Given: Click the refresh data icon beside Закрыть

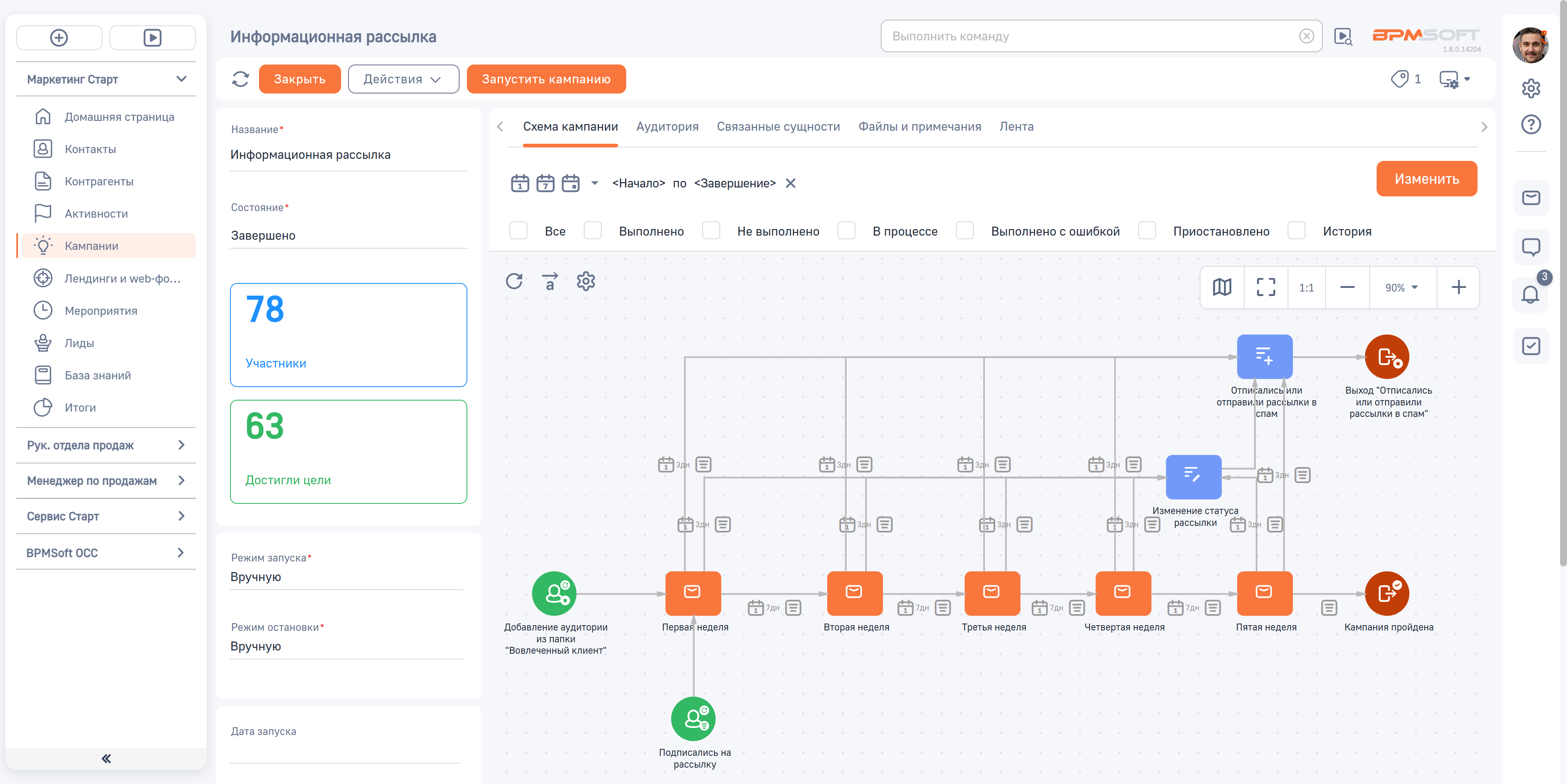Looking at the screenshot, I should click(240, 79).
